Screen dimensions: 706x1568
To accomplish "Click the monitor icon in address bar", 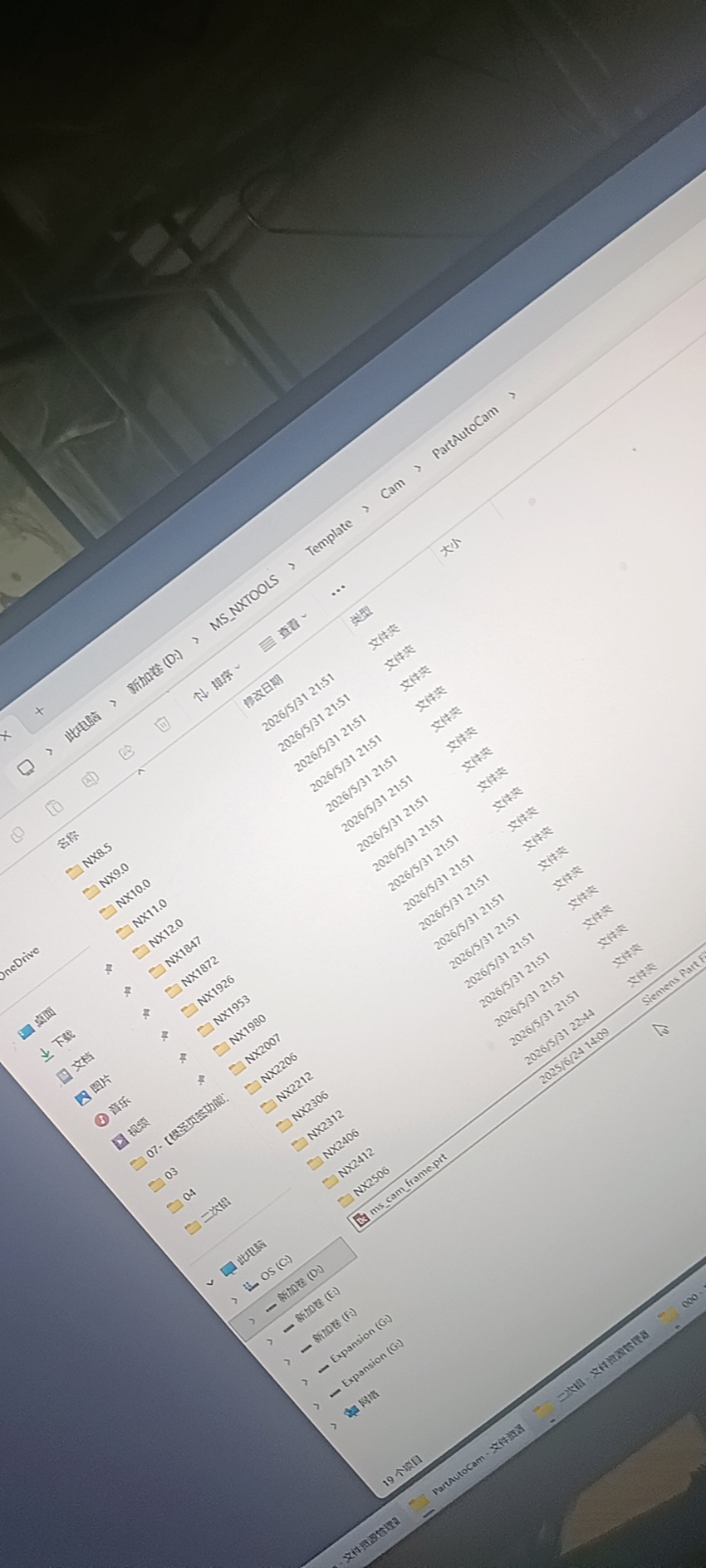I will tap(25, 768).
